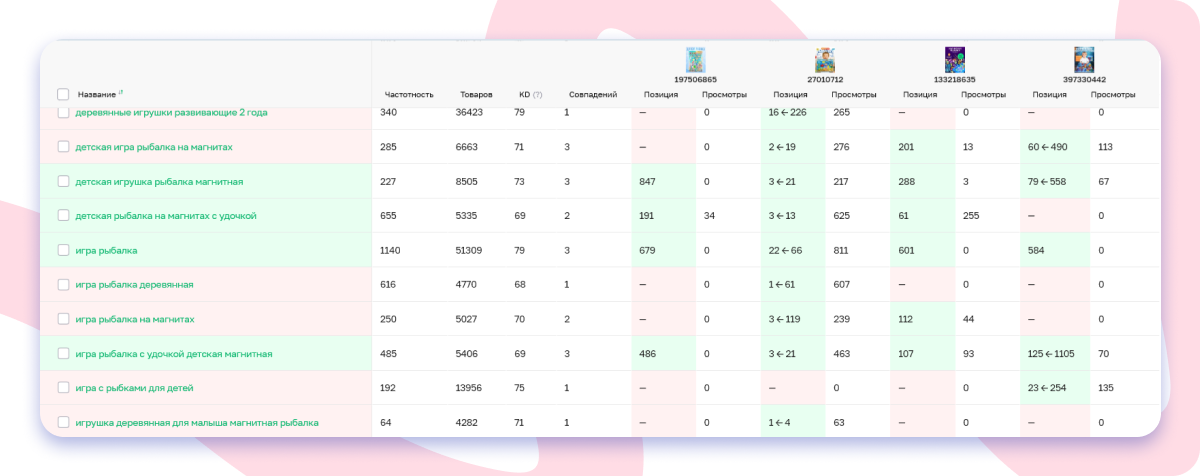Viewport: 1200px width, 476px height.
Task: Click product thumbnail for item 133218635
Action: click(x=955, y=60)
